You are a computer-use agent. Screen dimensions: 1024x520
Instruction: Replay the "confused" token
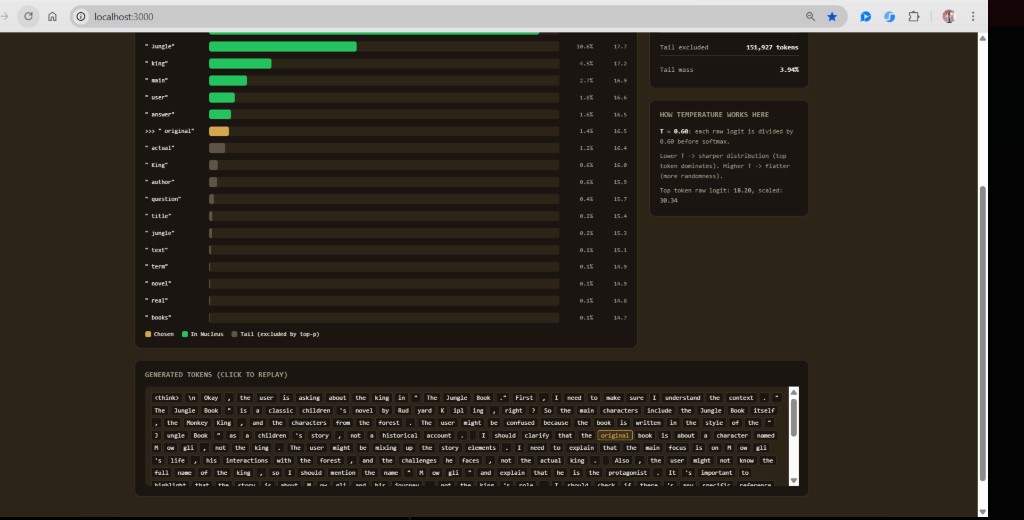click(x=520, y=423)
